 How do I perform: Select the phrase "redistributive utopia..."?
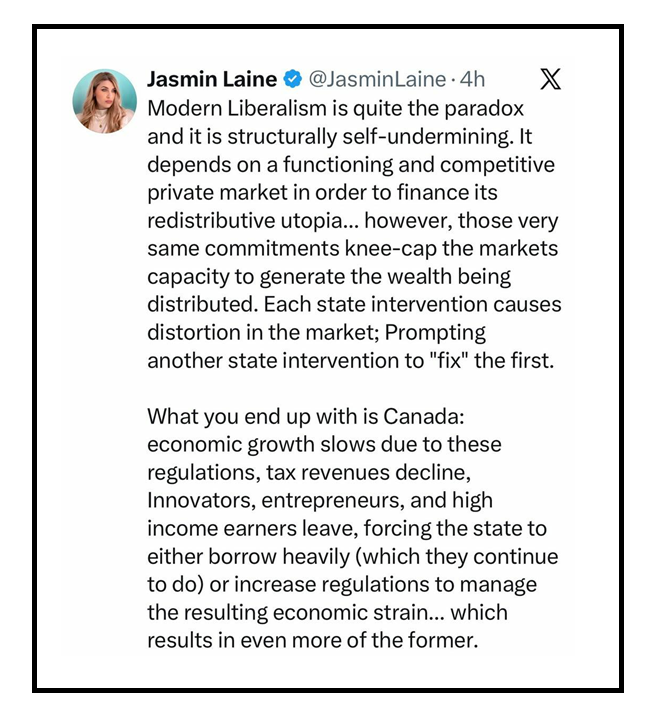pyautogui.click(x=253, y=220)
